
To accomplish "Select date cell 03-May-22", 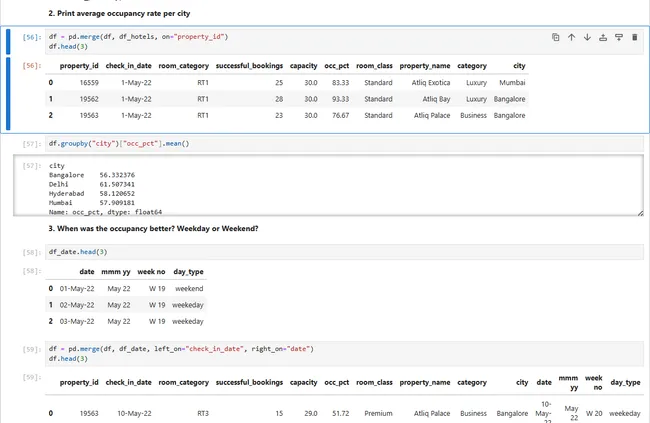I will click(x=77, y=321).
